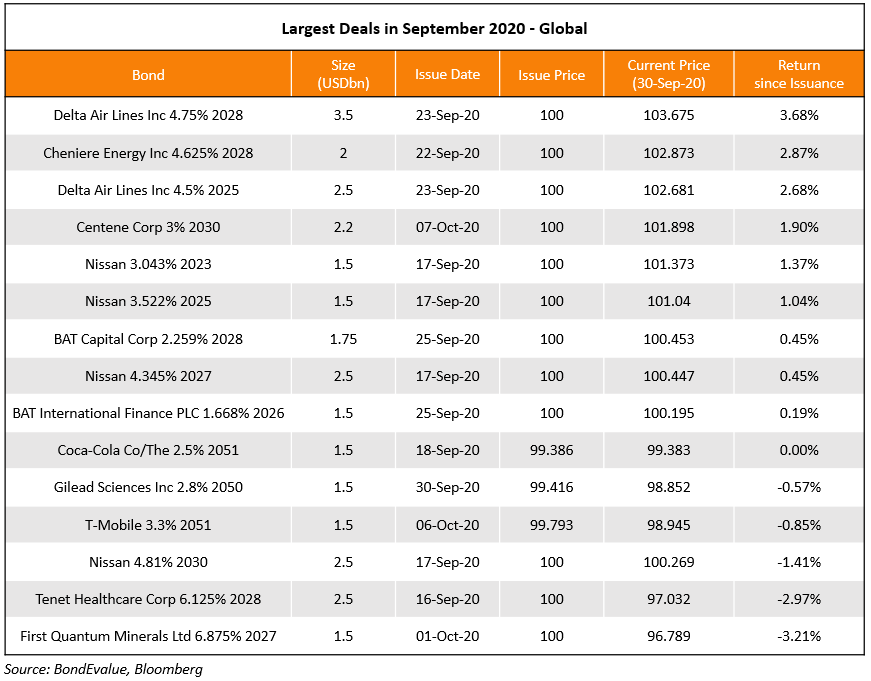Select 'Tenet Healthcare Corp 6.125% 2028' cell
Image resolution: width=871 pixels, height=681 pixels.
(x=148, y=599)
